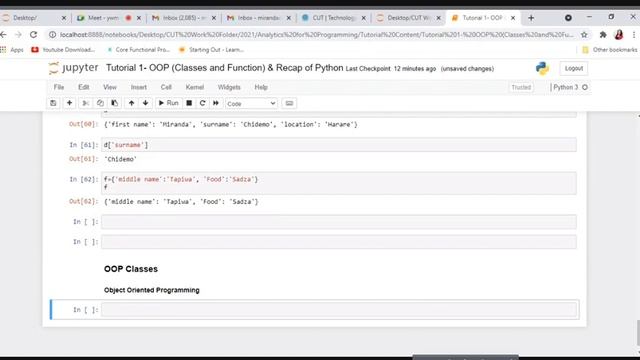Open the Insert menu

coord(139,87)
